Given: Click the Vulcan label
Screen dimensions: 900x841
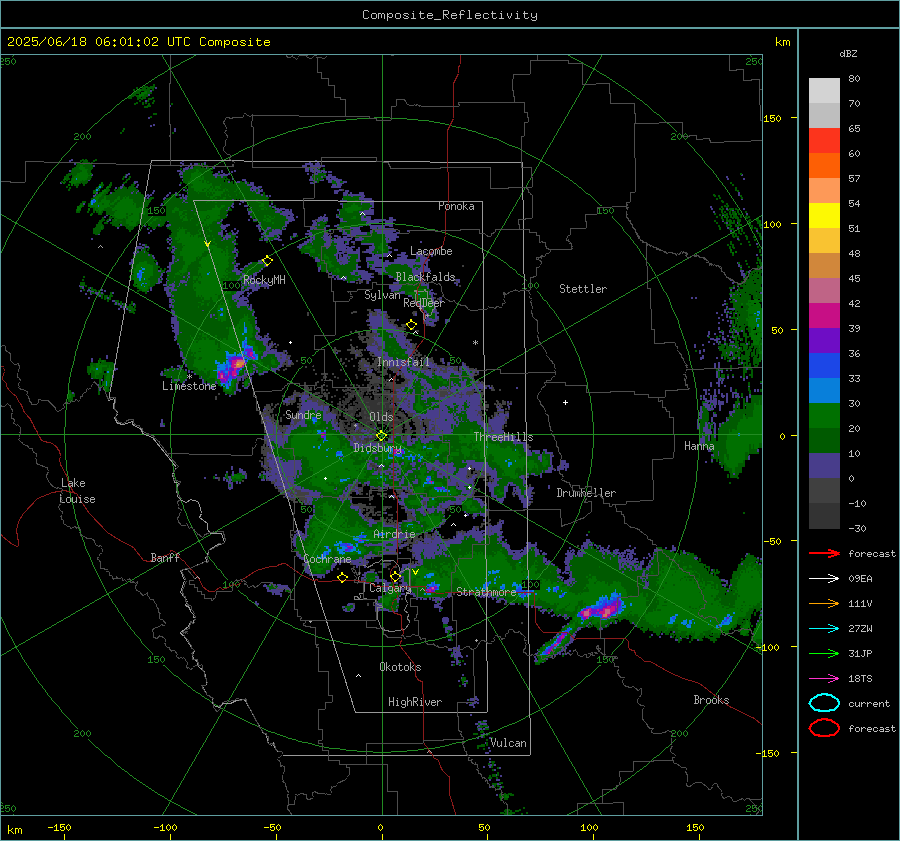Looking at the screenshot, I should tap(508, 743).
